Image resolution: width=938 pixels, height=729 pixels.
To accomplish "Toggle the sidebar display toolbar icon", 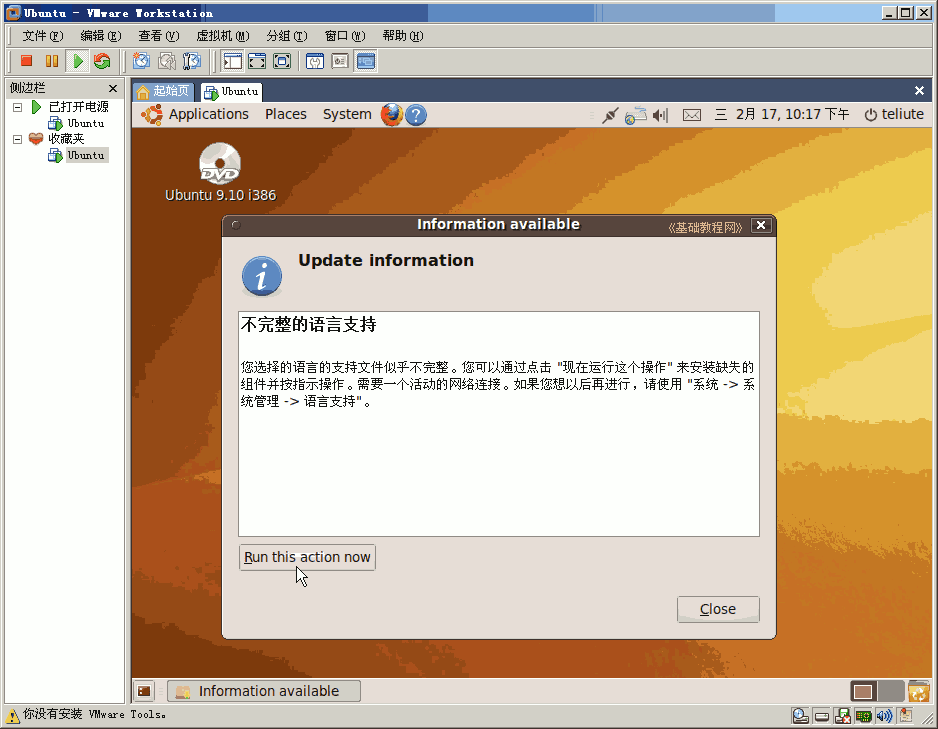I will click(232, 61).
